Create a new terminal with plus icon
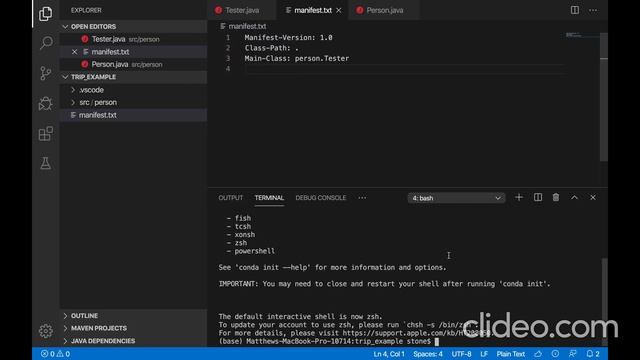 [519, 198]
